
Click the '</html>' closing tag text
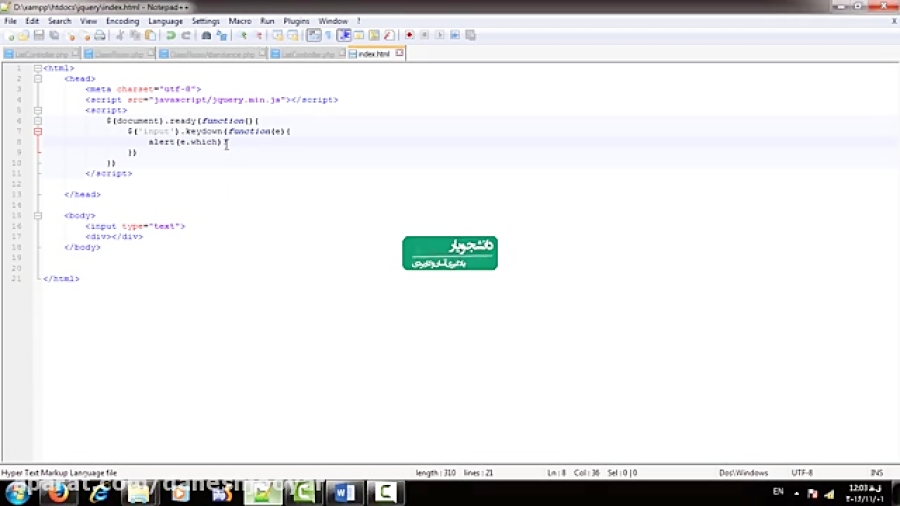(x=61, y=279)
